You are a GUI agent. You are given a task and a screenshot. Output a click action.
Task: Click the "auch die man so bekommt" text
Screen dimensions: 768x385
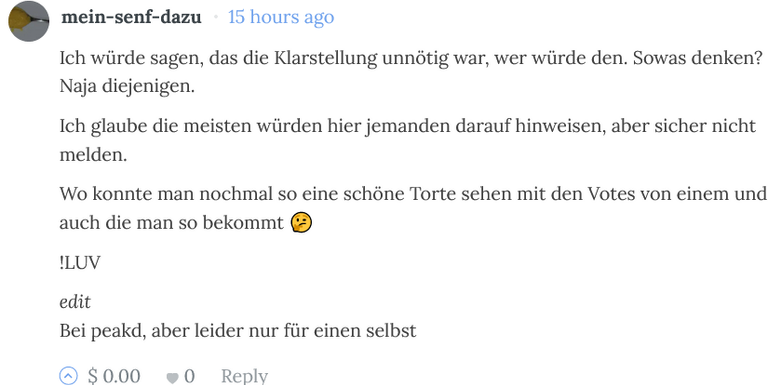[171, 223]
